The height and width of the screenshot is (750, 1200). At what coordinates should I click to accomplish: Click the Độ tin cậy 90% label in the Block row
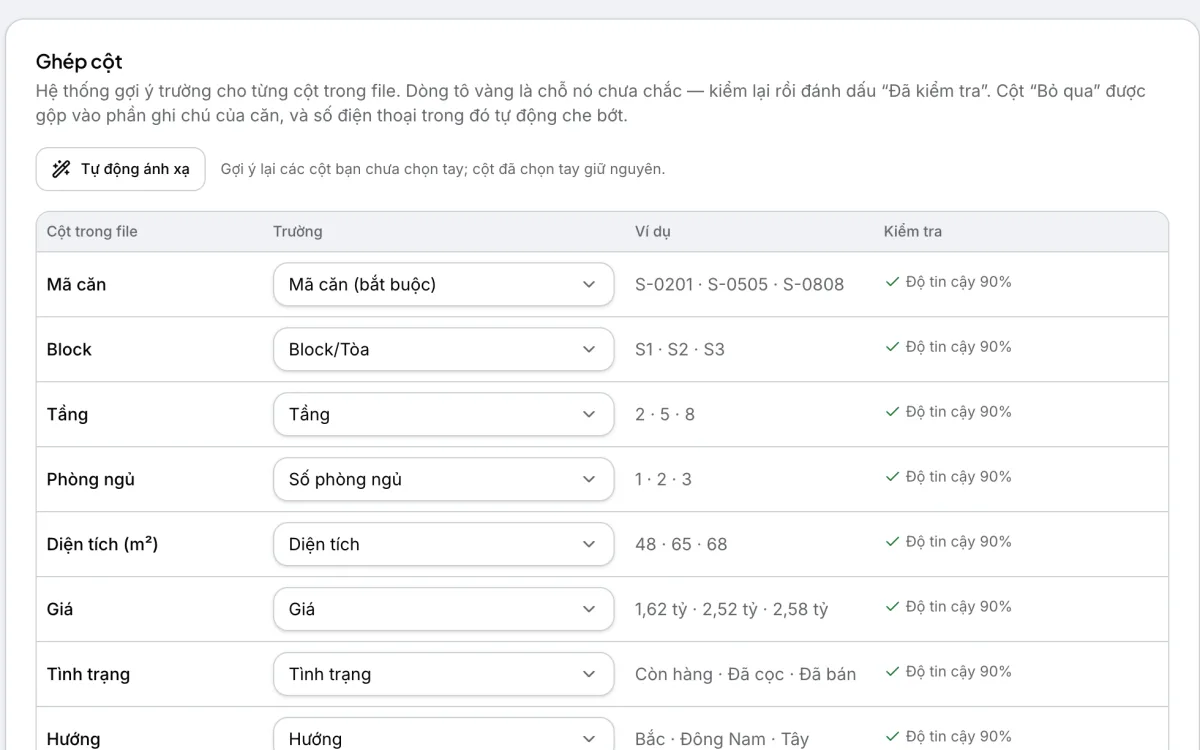[x=959, y=347]
